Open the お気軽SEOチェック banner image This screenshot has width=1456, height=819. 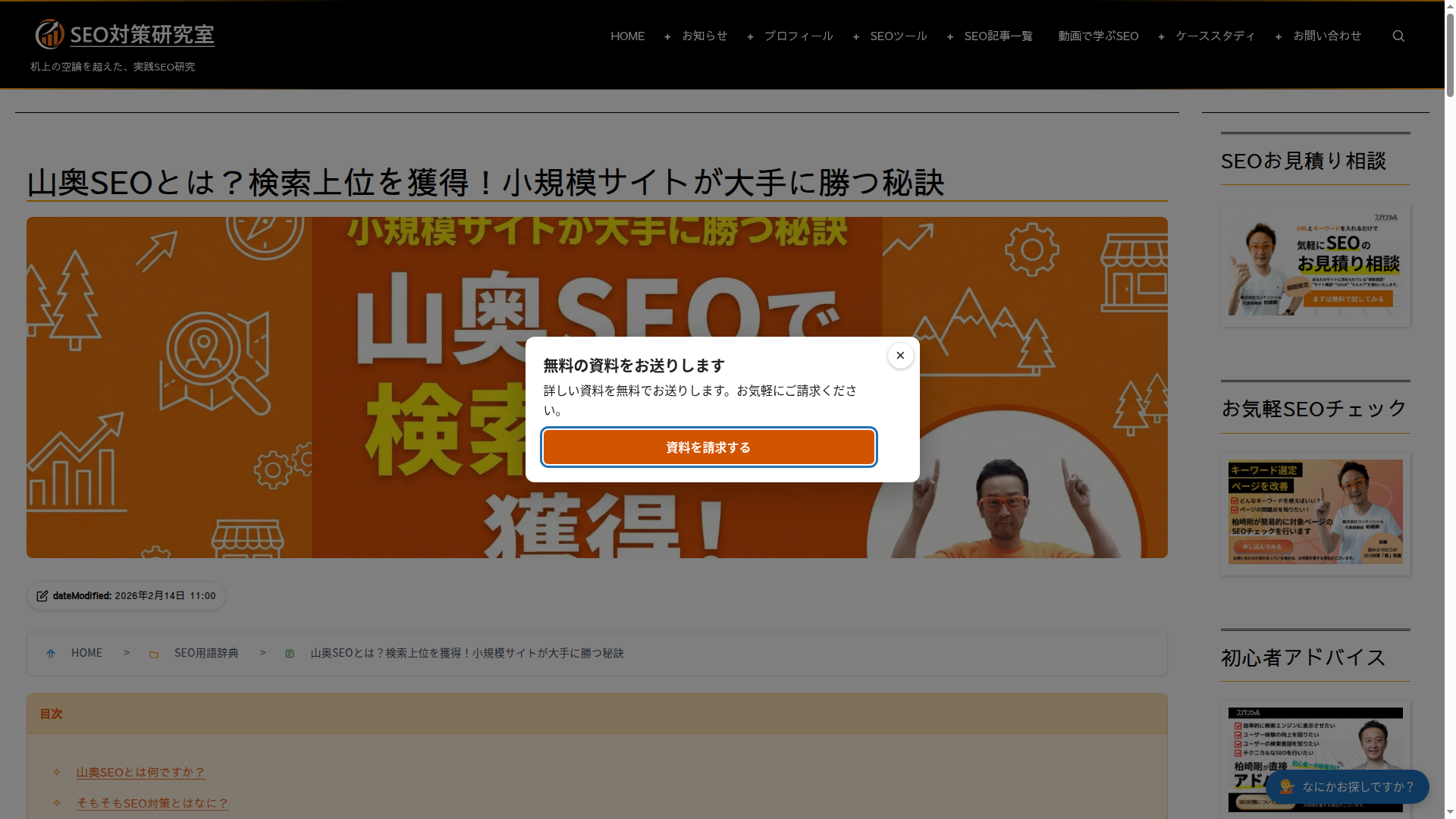click(1315, 513)
